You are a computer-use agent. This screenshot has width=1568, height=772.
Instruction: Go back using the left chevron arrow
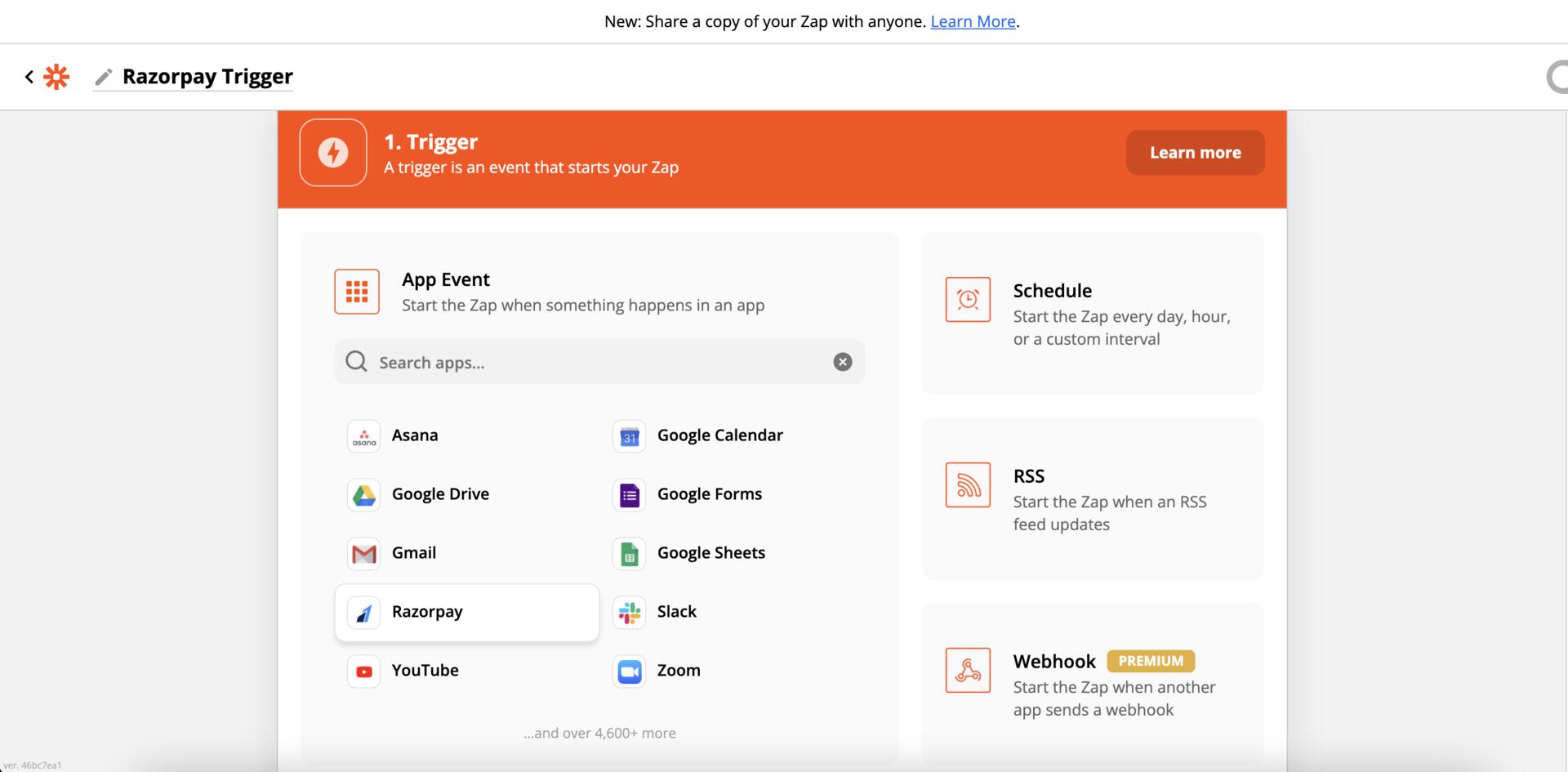[x=29, y=77]
